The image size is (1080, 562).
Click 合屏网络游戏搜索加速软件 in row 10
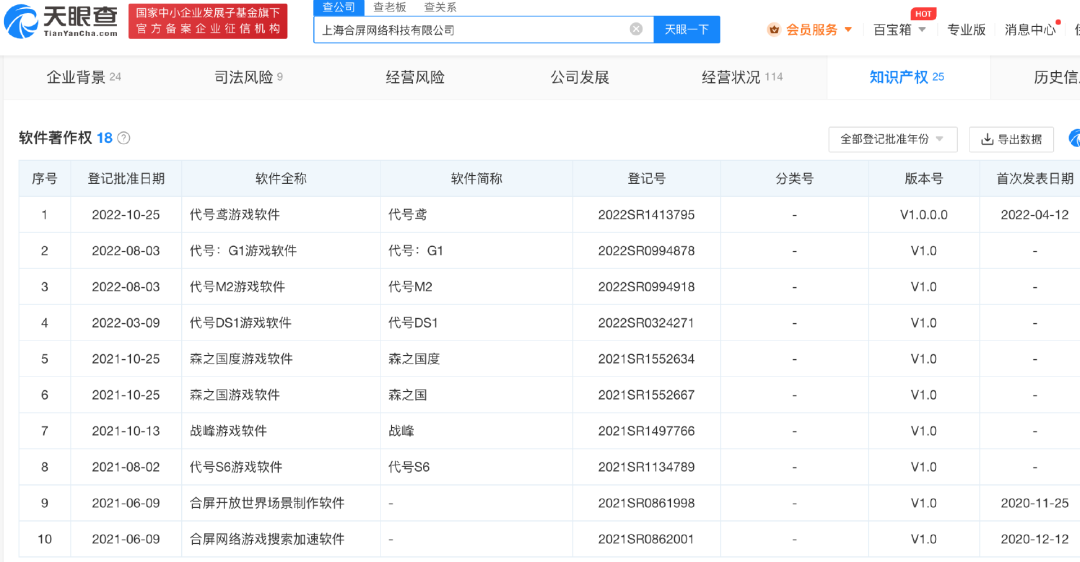pyautogui.click(x=267, y=539)
